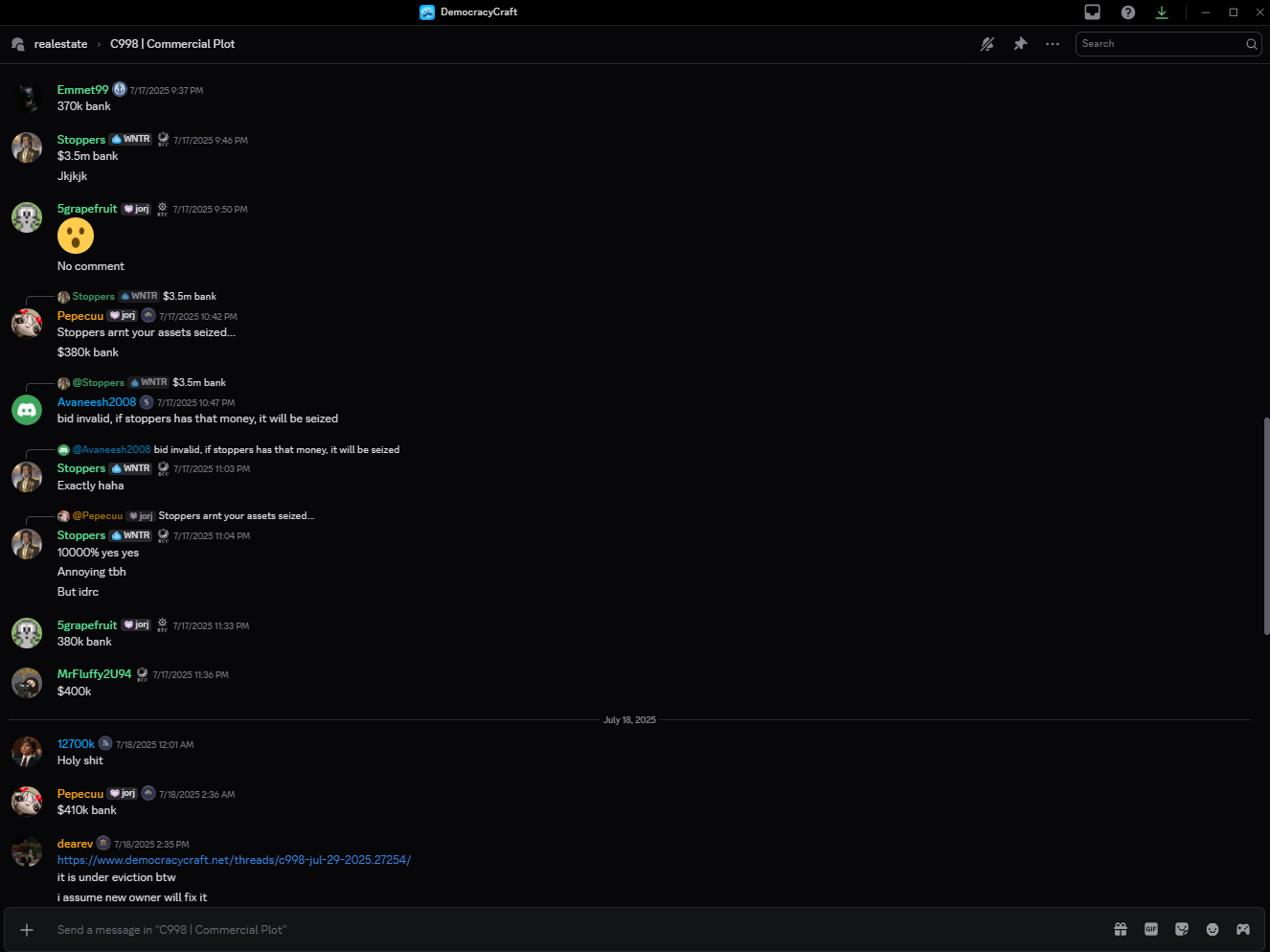Focus the message box for C998 thread
The image size is (1270, 952).
click(x=575, y=930)
